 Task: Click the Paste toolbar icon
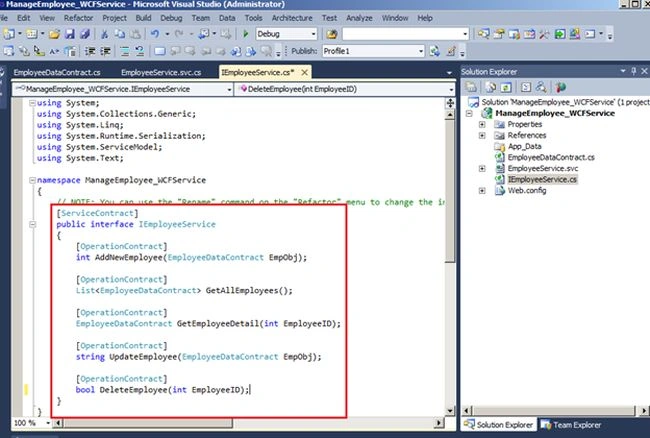click(135, 34)
